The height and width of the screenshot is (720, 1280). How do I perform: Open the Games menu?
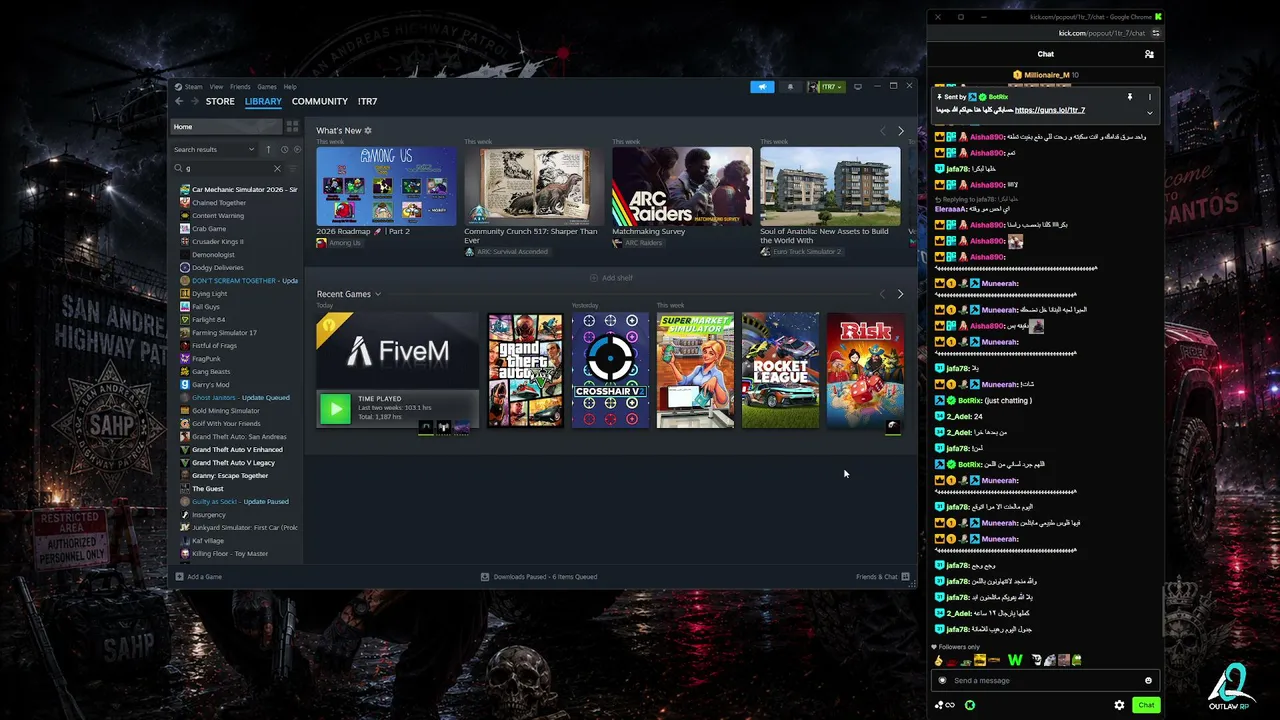pyautogui.click(x=267, y=87)
